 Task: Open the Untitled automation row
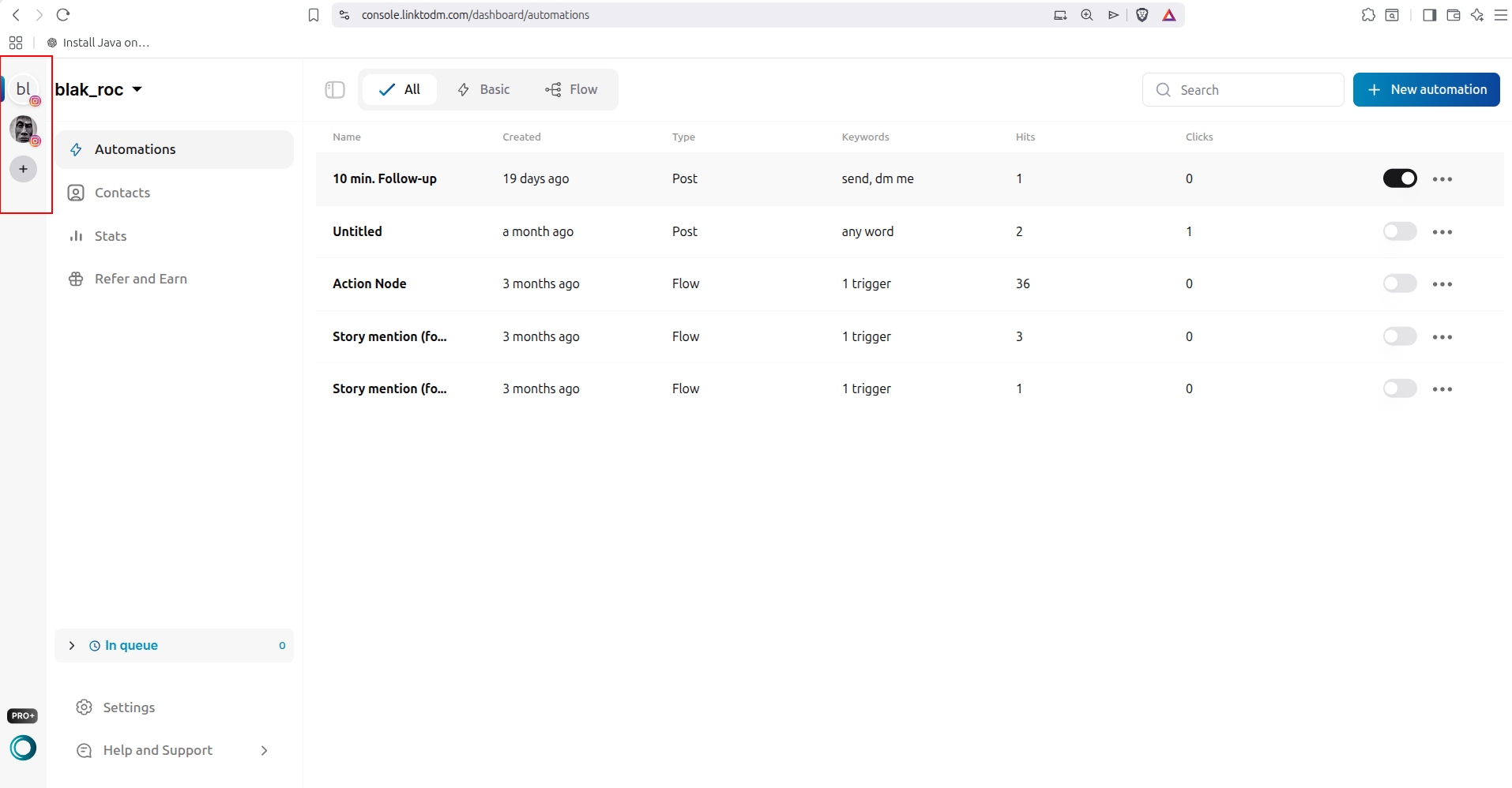pos(910,231)
